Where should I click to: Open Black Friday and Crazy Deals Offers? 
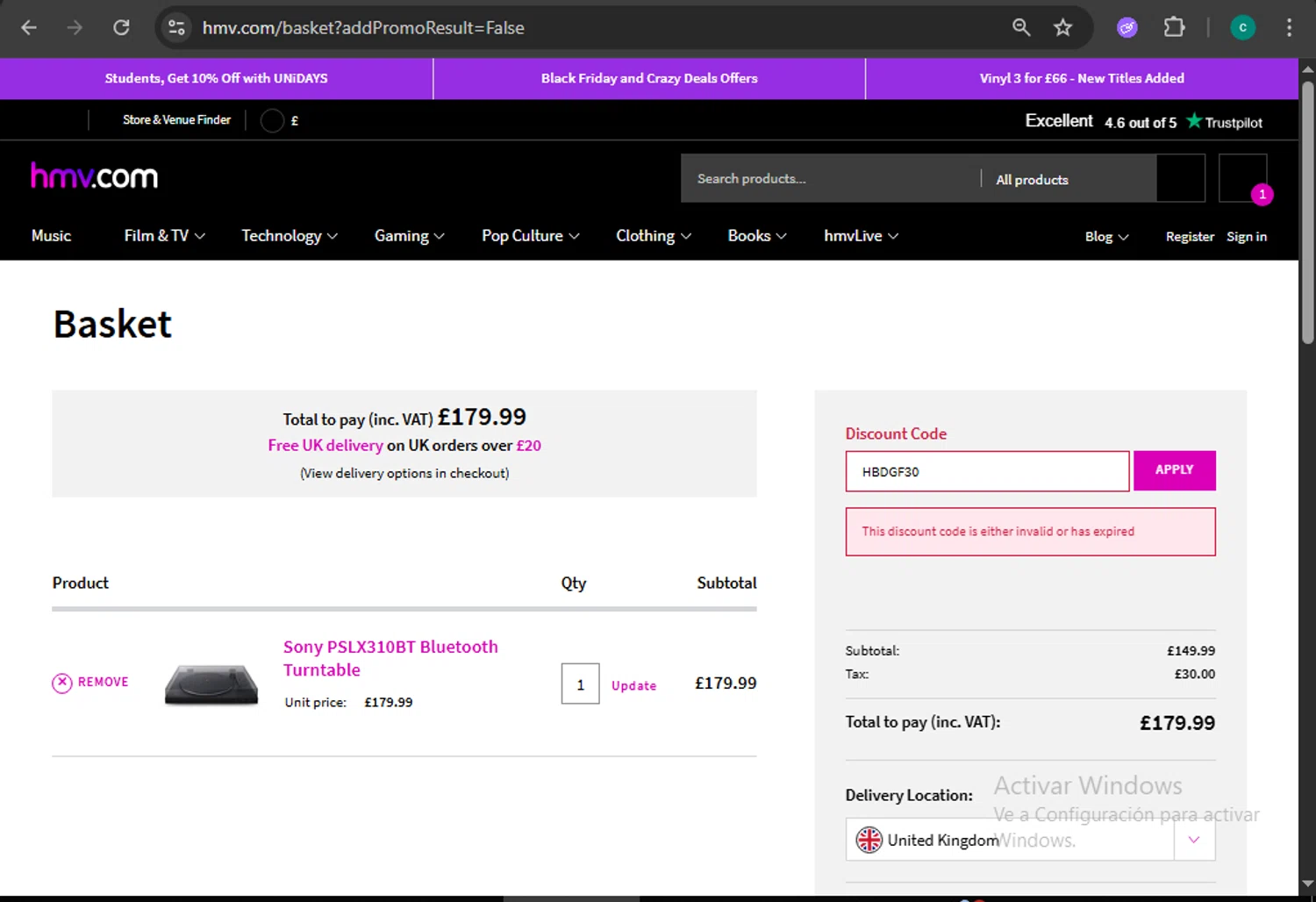point(649,78)
